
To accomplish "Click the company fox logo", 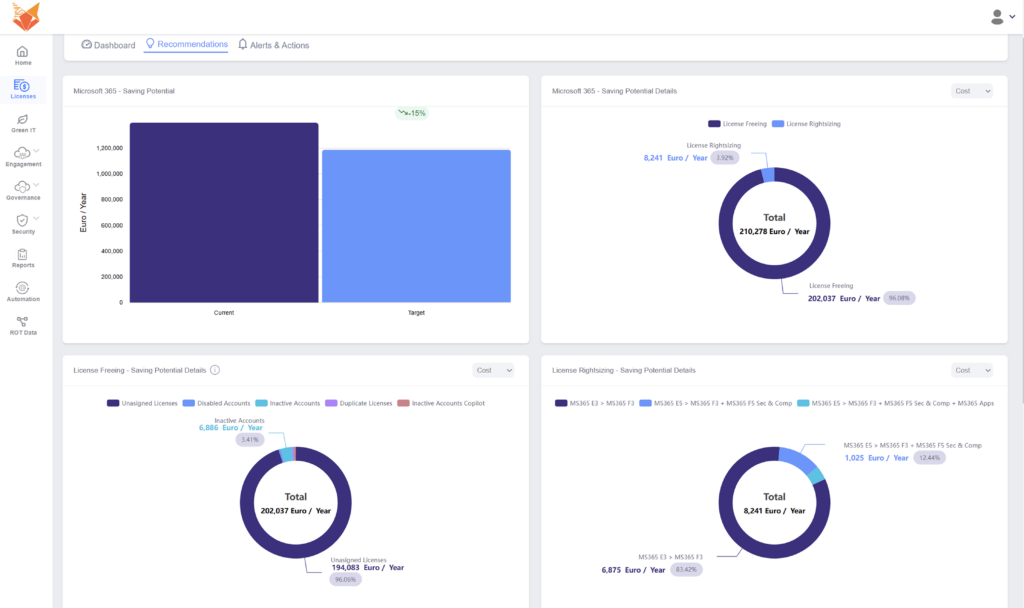I will pos(28,15).
